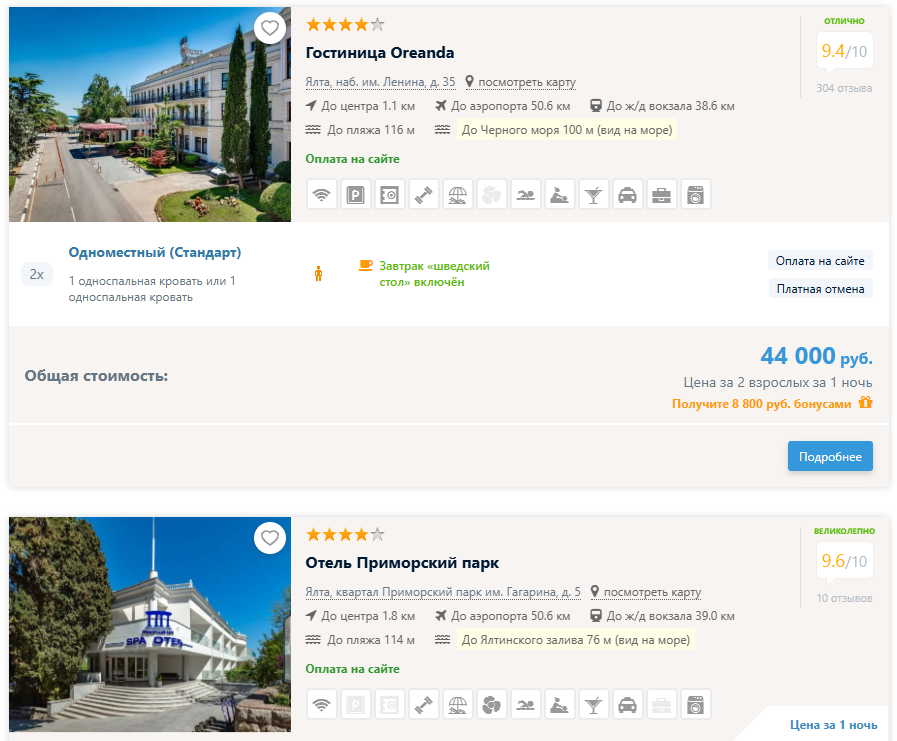Click the air conditioning fan icon for Отель Приморский парк
897x741 pixels.
[x=491, y=705]
